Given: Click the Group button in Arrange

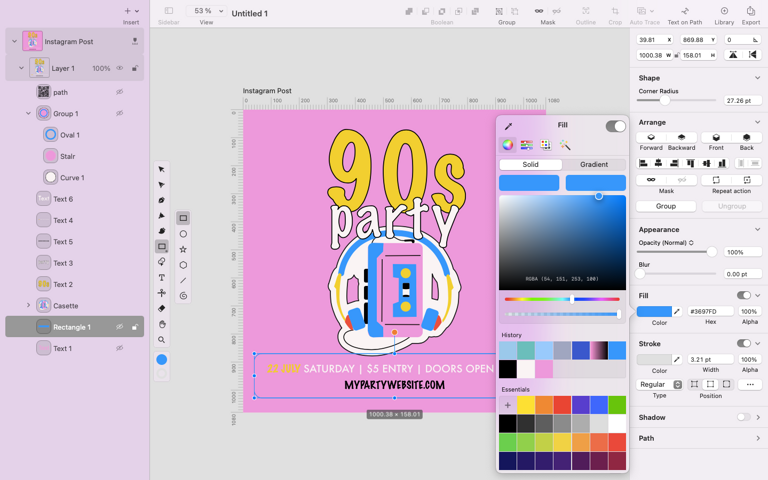Looking at the screenshot, I should (666, 206).
